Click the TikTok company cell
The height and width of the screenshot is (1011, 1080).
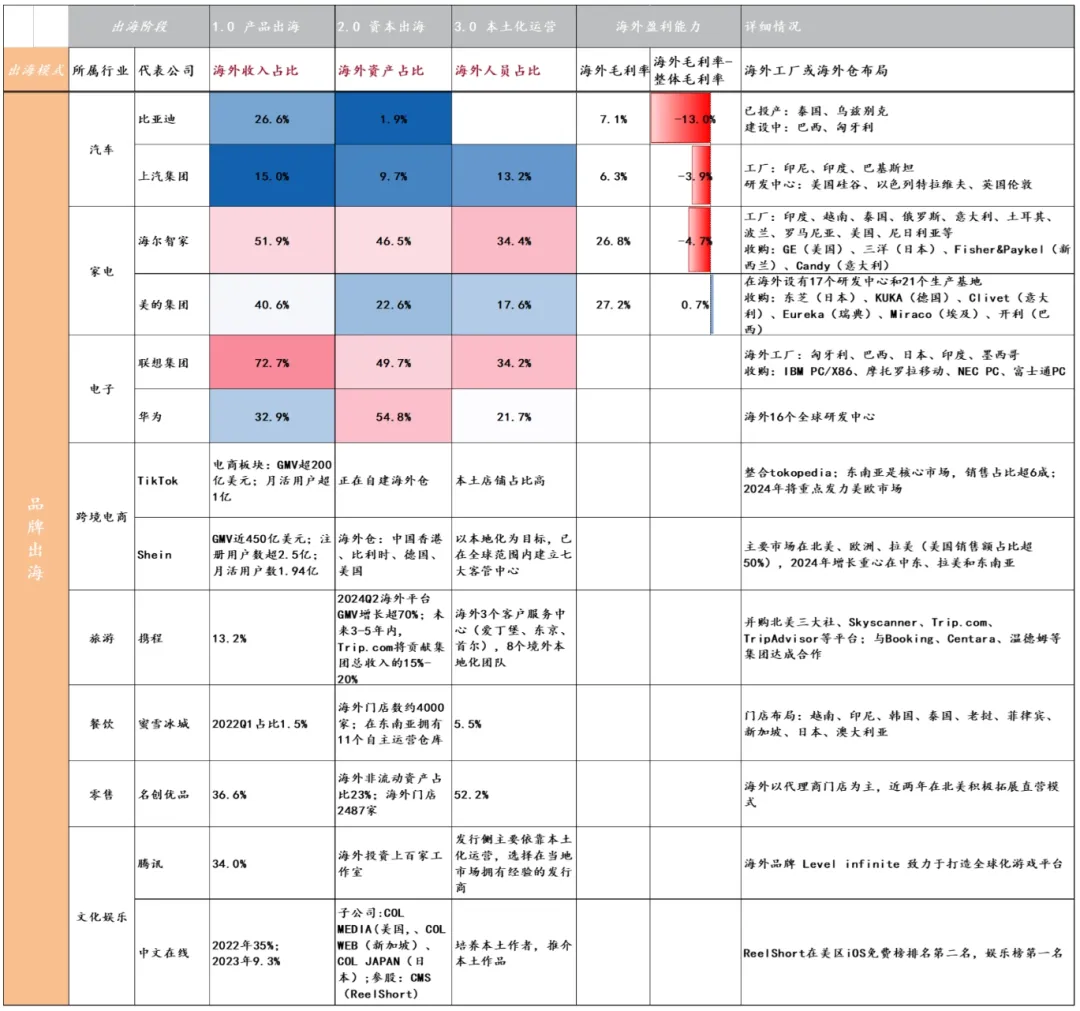coord(172,480)
